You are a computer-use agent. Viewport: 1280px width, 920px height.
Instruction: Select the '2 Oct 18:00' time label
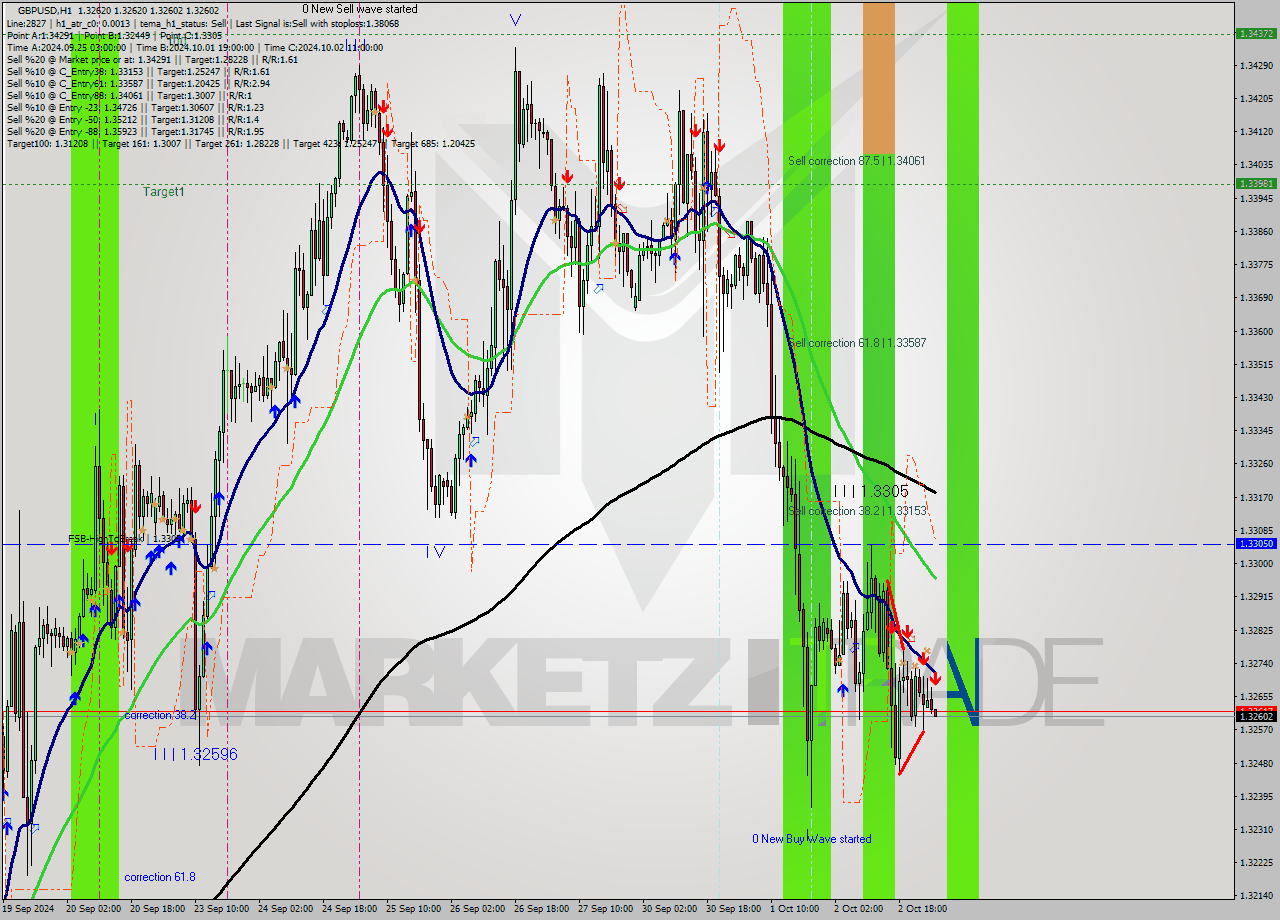coord(922,909)
